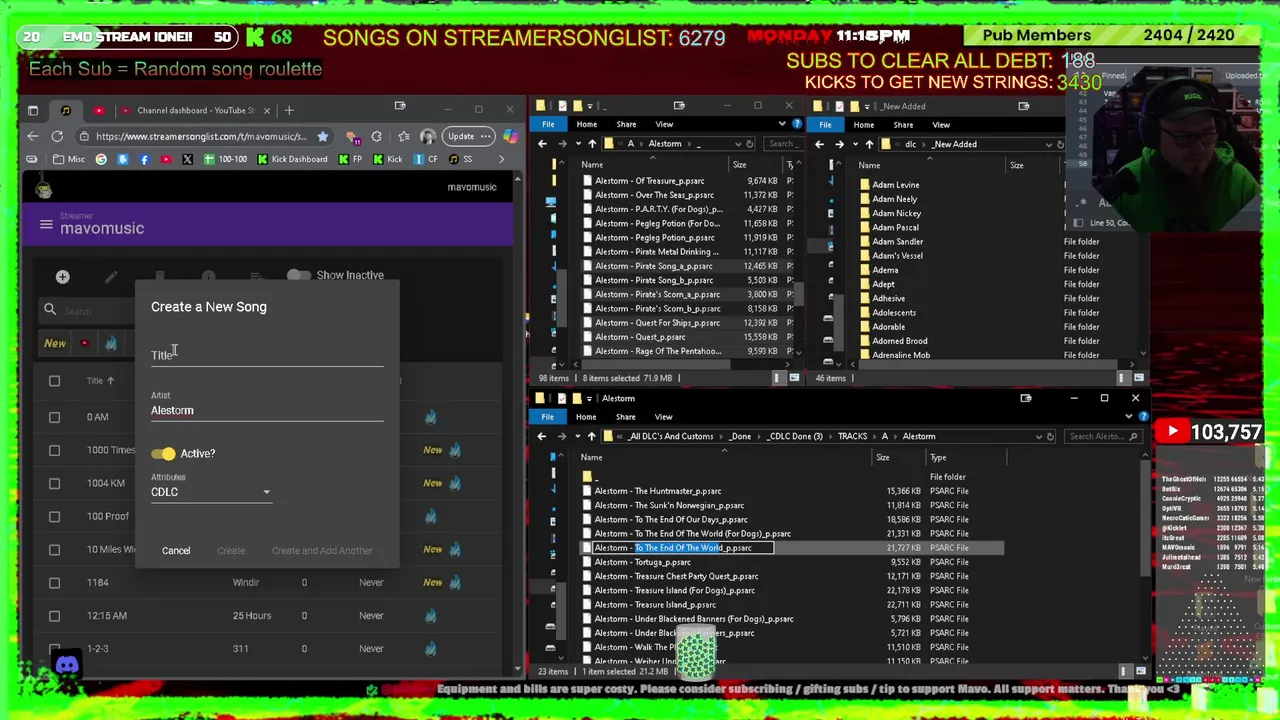Check the select-all checkbox in song table header
This screenshot has width=1280, height=720.
pos(55,381)
